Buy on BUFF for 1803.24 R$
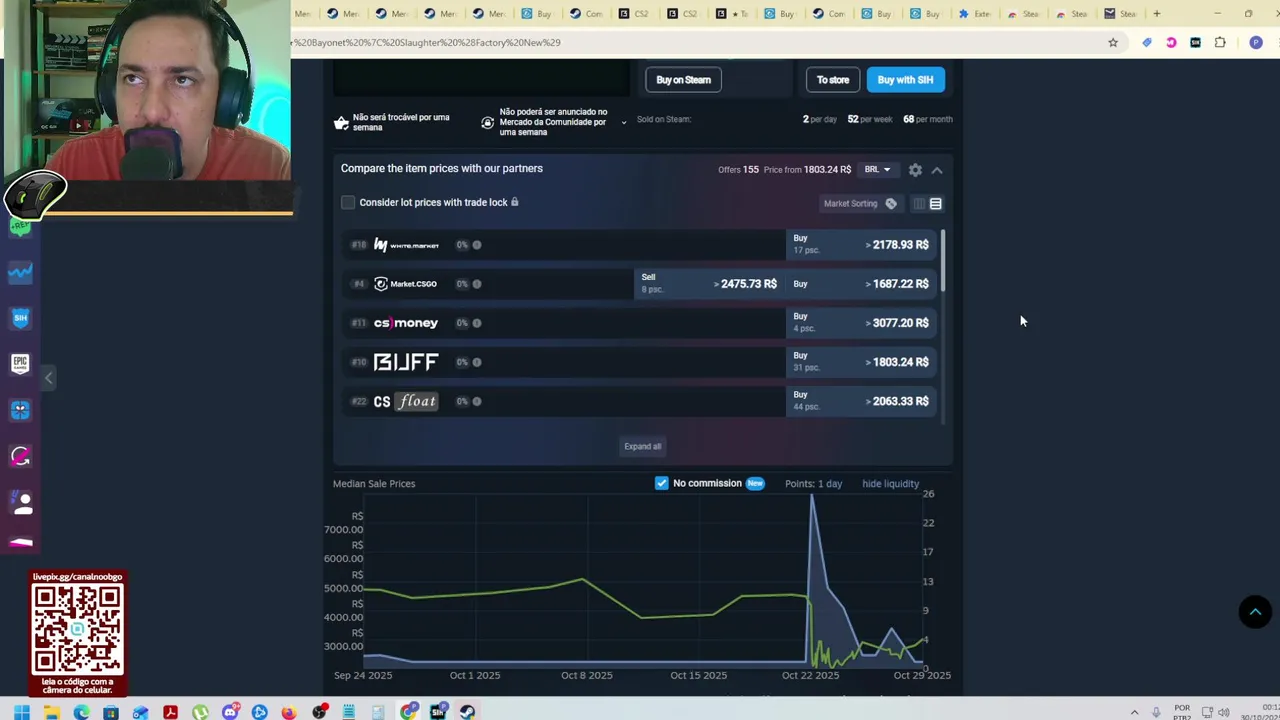This screenshot has height=720, width=1280. point(861,362)
